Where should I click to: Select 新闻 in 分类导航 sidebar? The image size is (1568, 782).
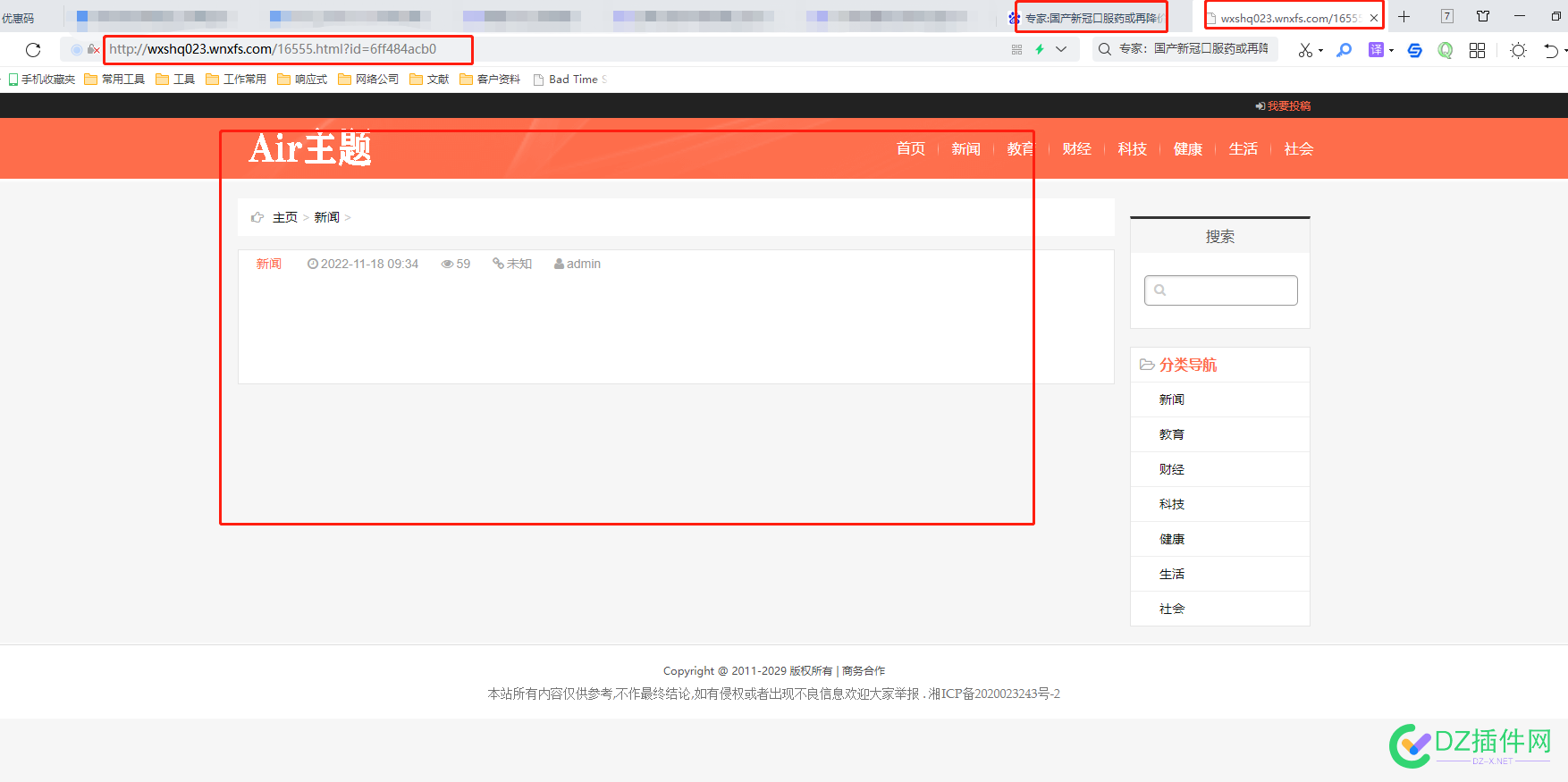coord(1172,400)
